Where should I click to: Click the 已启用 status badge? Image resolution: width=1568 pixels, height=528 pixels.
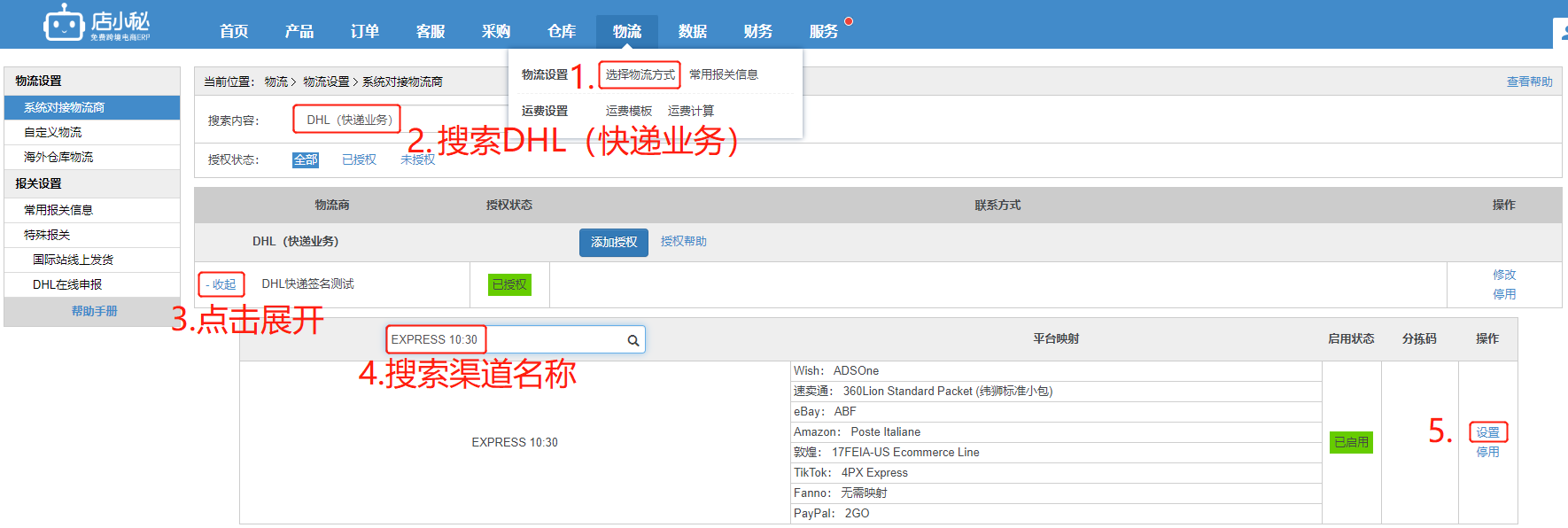tap(1352, 442)
